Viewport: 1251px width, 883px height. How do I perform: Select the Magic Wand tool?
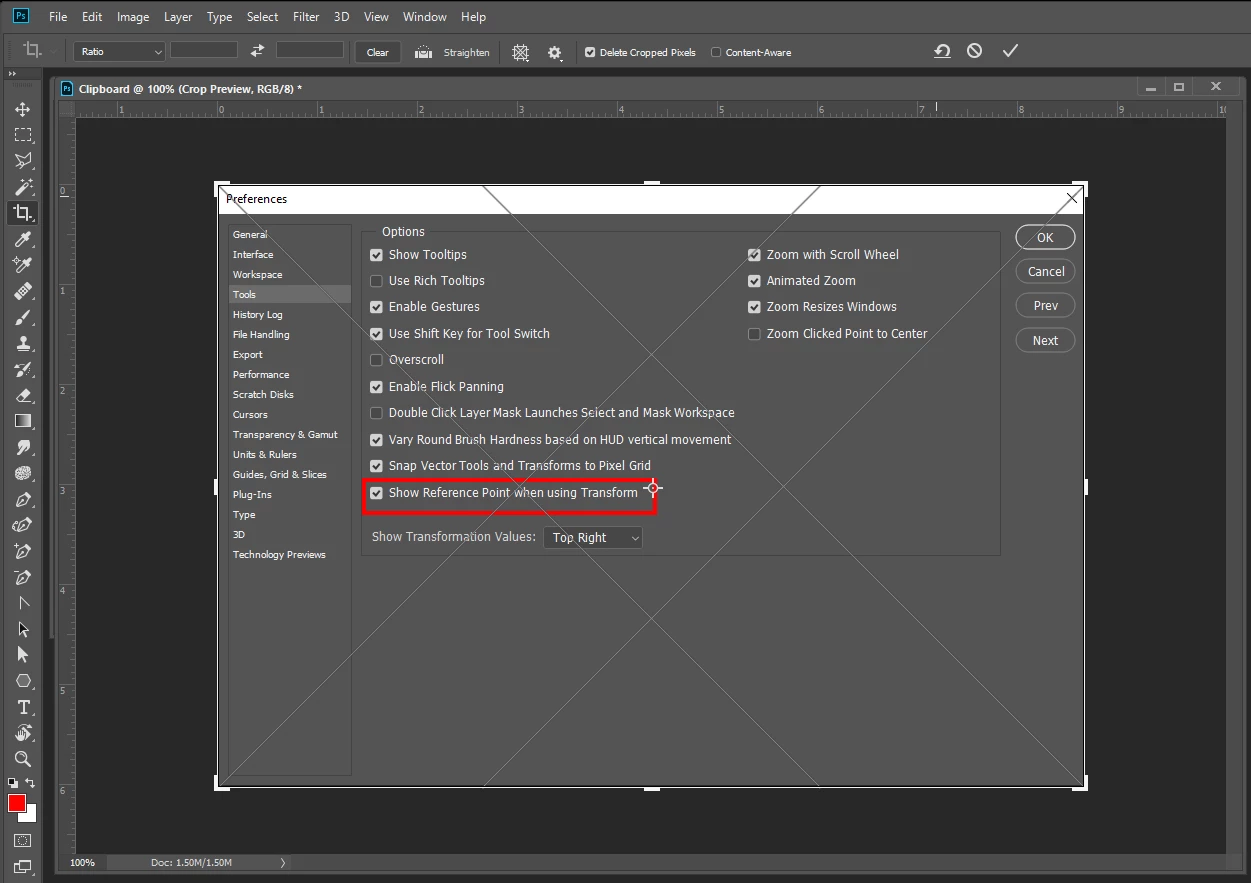tap(22, 187)
